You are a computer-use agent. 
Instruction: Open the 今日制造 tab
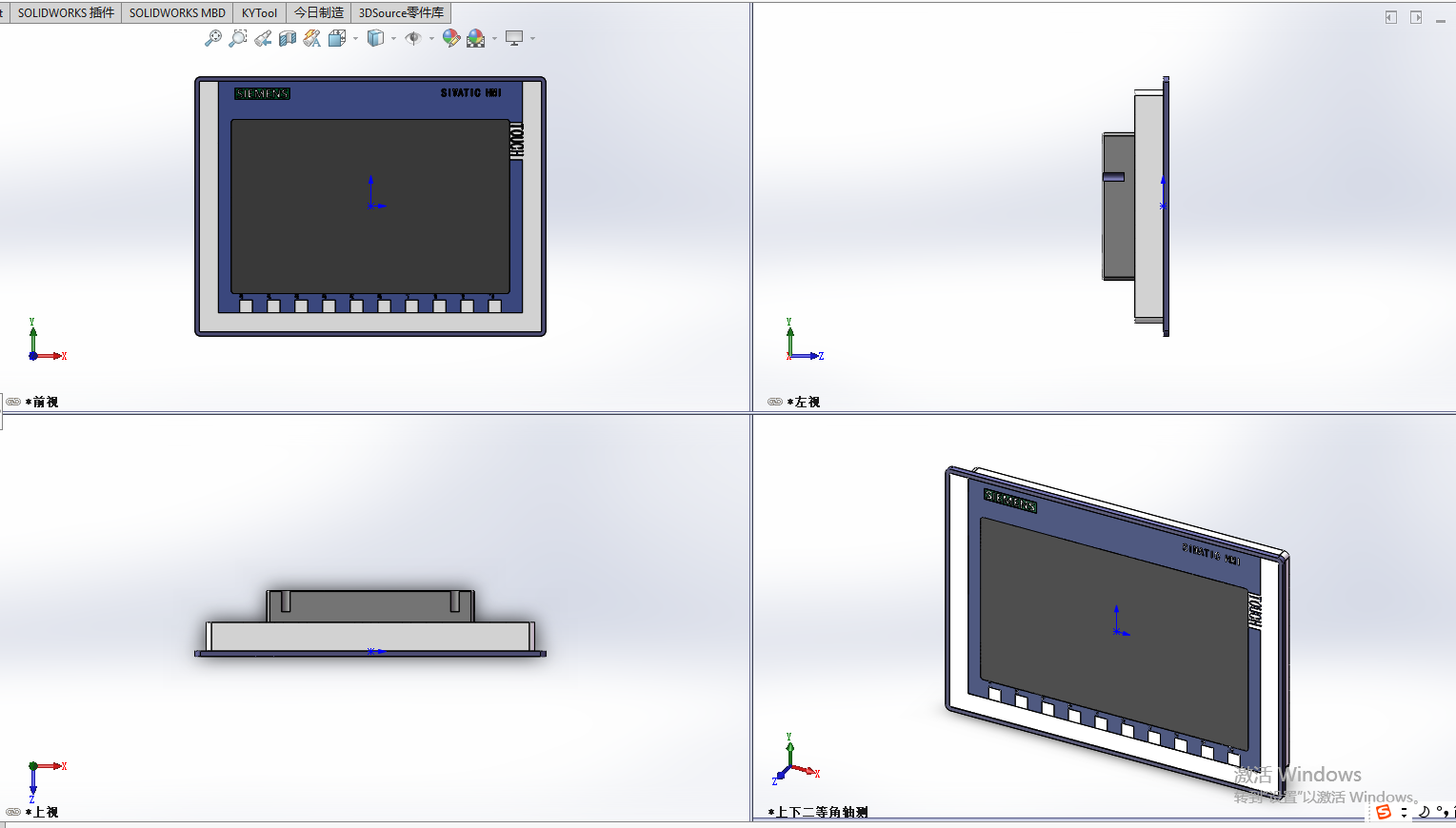click(x=318, y=12)
